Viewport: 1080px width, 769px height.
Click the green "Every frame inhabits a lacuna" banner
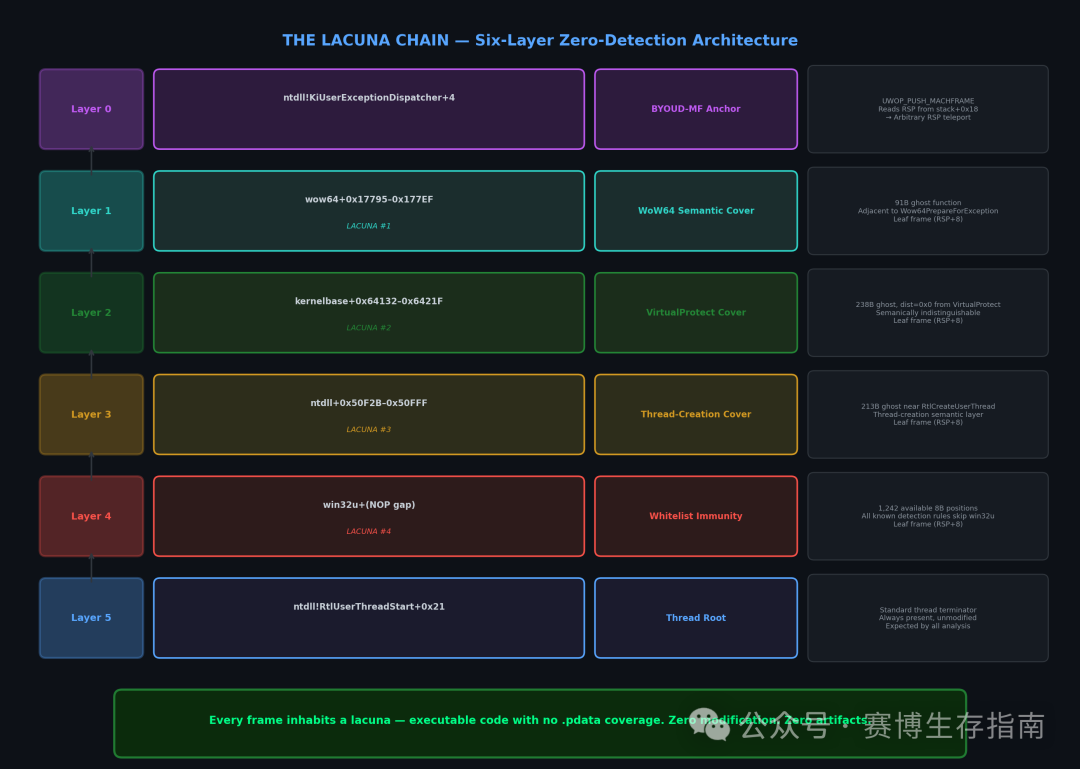[x=540, y=724]
